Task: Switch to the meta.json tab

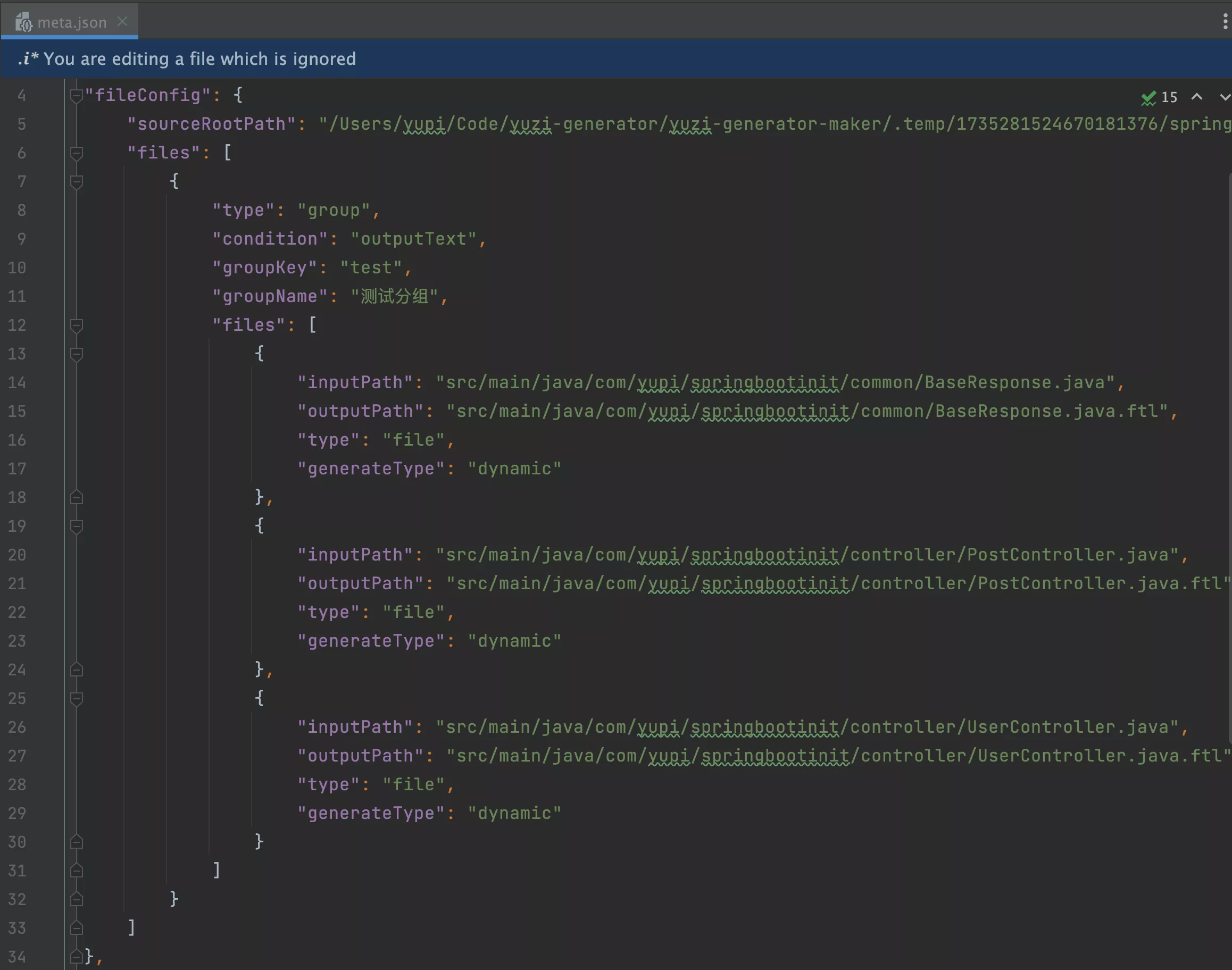Action: tap(69, 22)
